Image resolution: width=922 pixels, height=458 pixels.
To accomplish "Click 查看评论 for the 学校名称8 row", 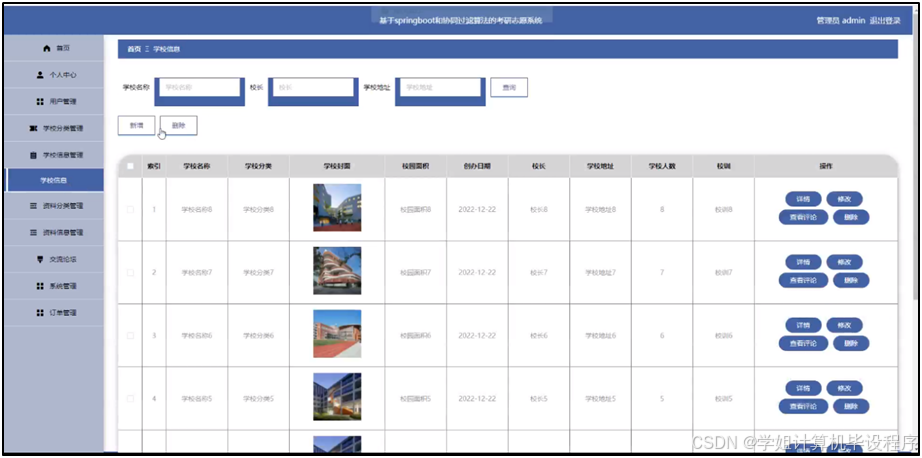I will coord(803,217).
